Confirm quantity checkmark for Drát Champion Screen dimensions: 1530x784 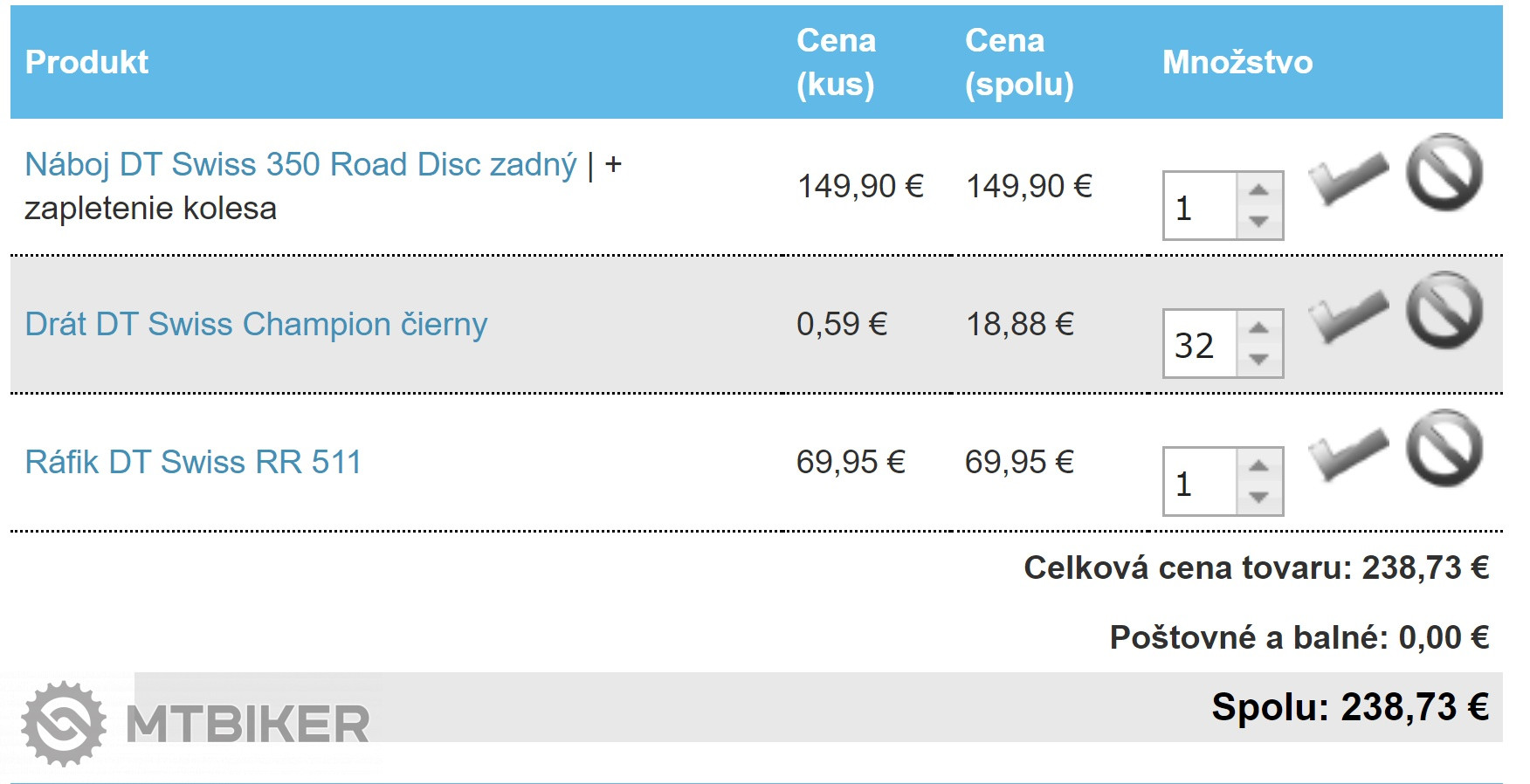tap(1347, 316)
